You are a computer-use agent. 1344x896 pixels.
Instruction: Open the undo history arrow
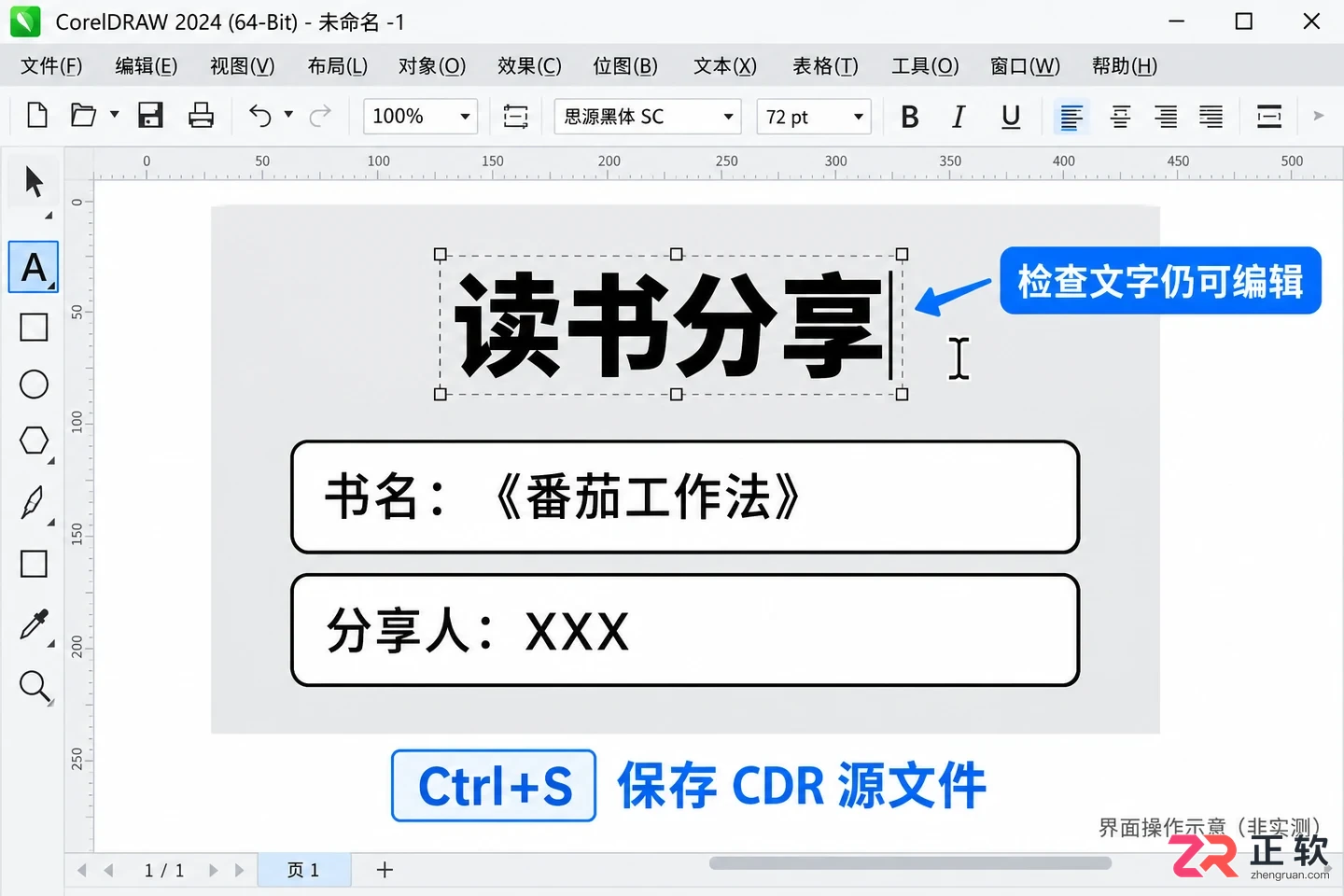click(x=288, y=115)
